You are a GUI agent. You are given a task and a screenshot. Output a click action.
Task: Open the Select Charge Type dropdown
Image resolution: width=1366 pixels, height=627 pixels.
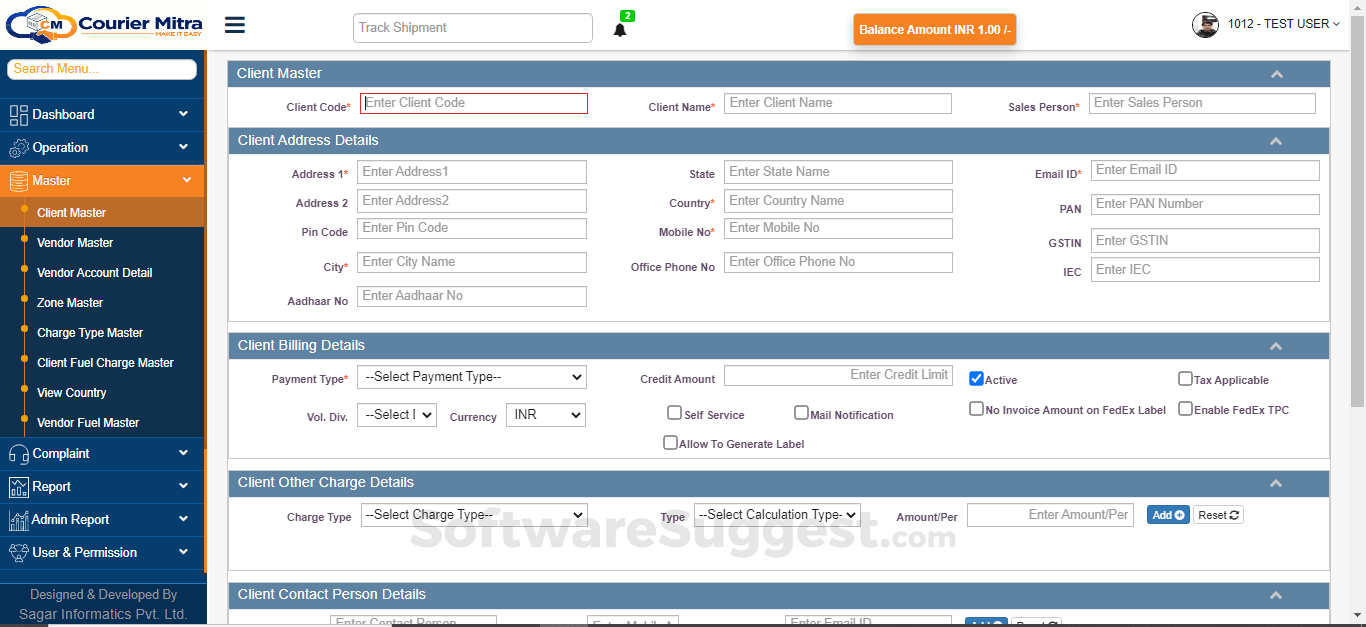474,514
